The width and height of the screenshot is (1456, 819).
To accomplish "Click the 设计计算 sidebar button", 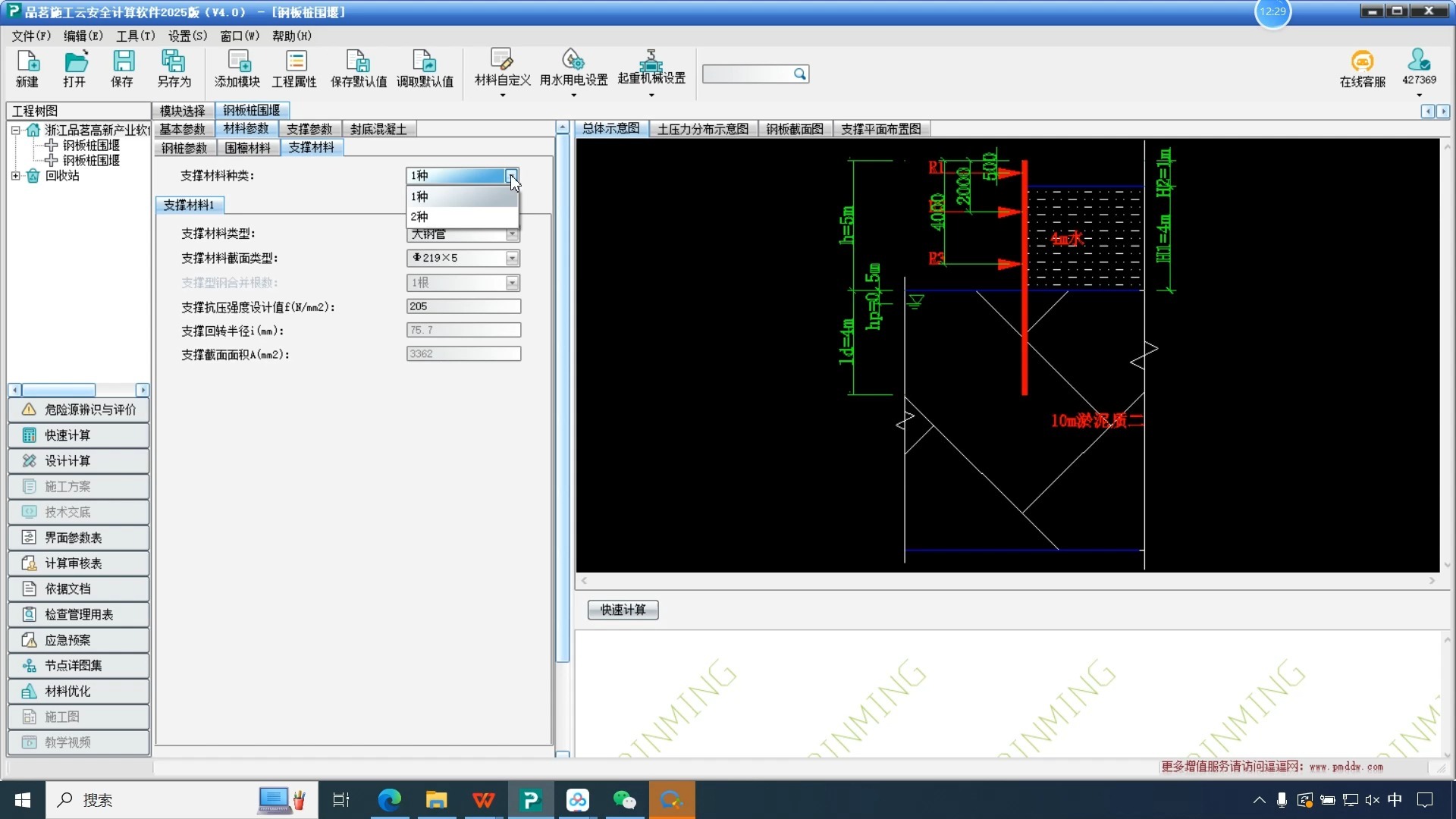I will click(79, 461).
